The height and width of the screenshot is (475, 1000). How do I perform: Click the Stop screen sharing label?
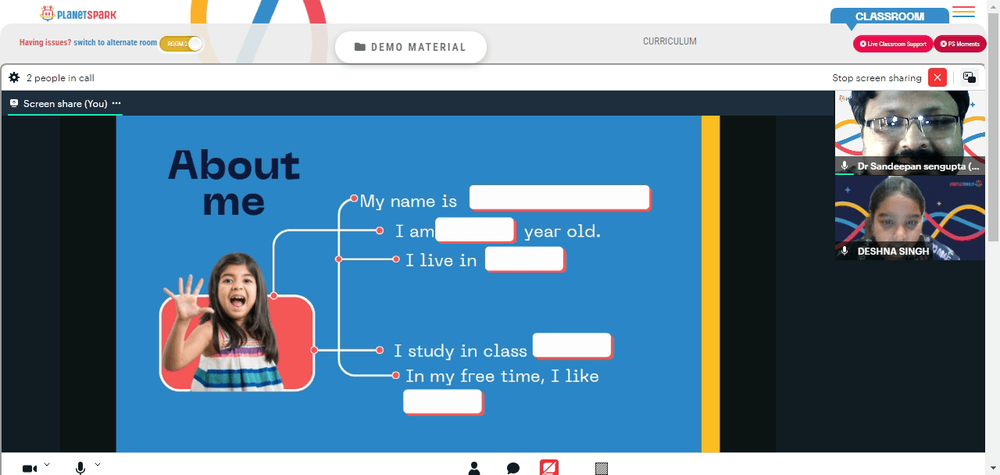pyautogui.click(x=876, y=78)
